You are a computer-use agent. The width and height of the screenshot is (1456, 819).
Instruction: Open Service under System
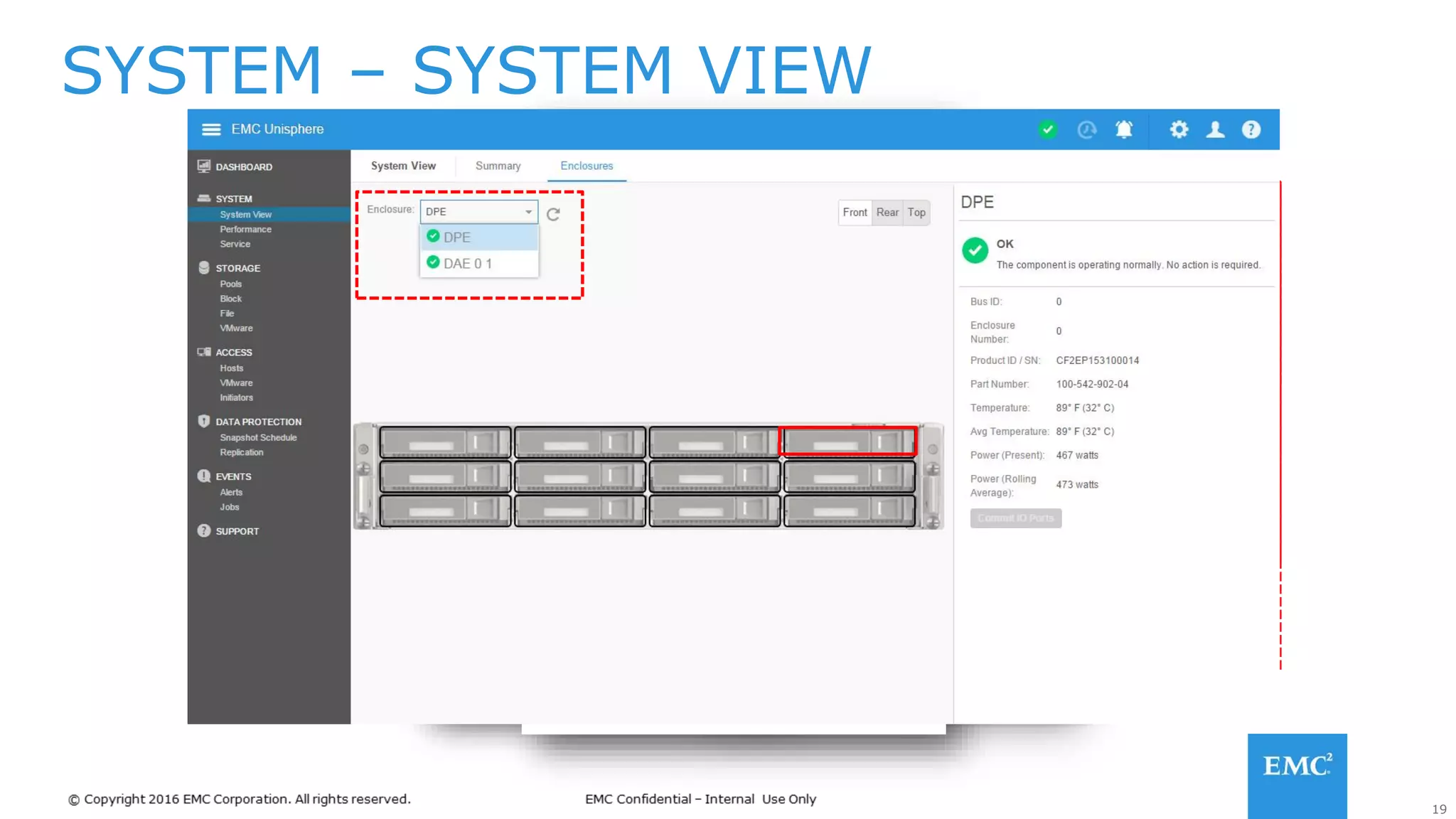click(235, 244)
